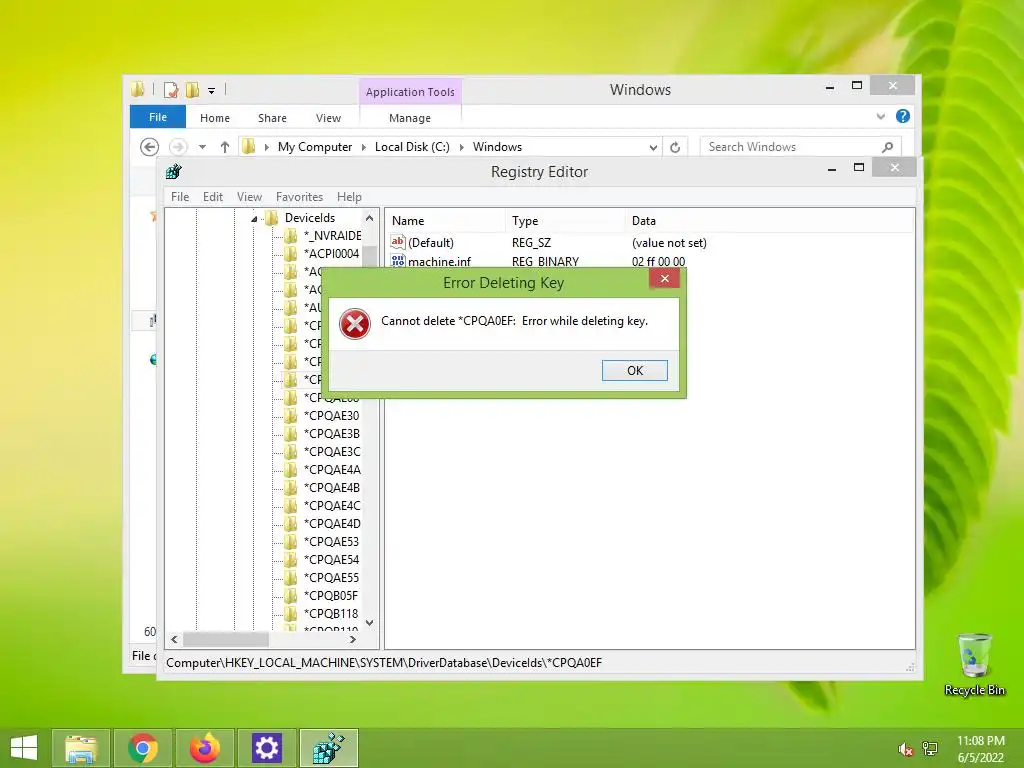Expand the Explorer ribbon chevron
Image resolution: width=1024 pixels, height=768 pixels.
pyautogui.click(x=880, y=116)
